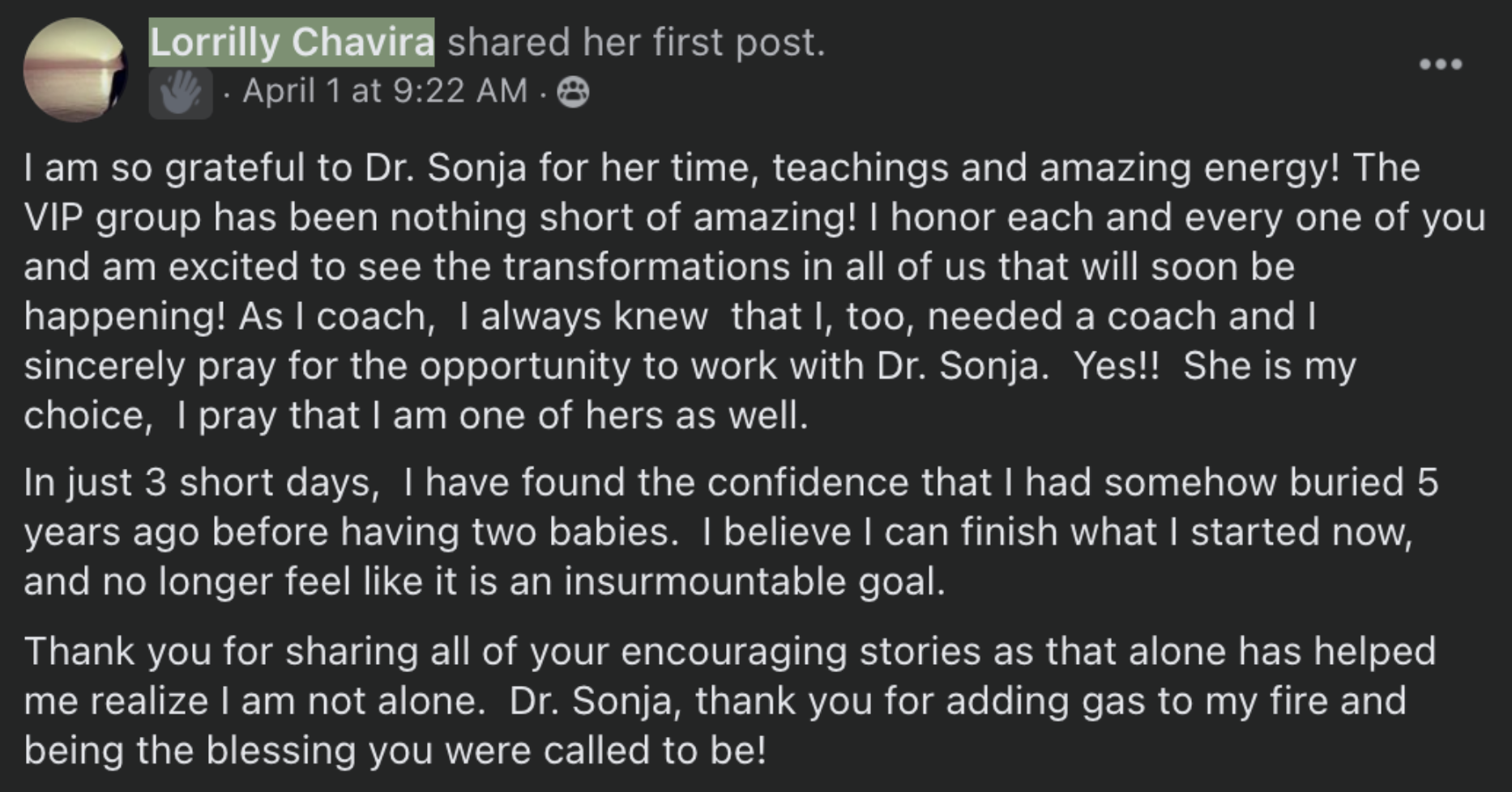This screenshot has height=792, width=1512.
Task: Open the three-dot post options menu
Action: point(1441,65)
